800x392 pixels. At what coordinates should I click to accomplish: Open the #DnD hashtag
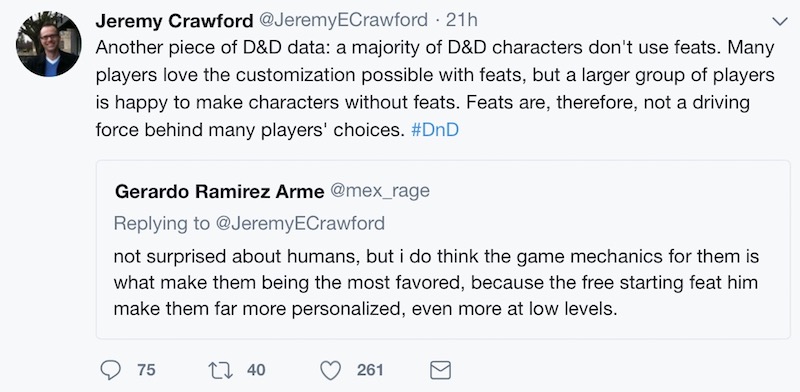pos(435,130)
